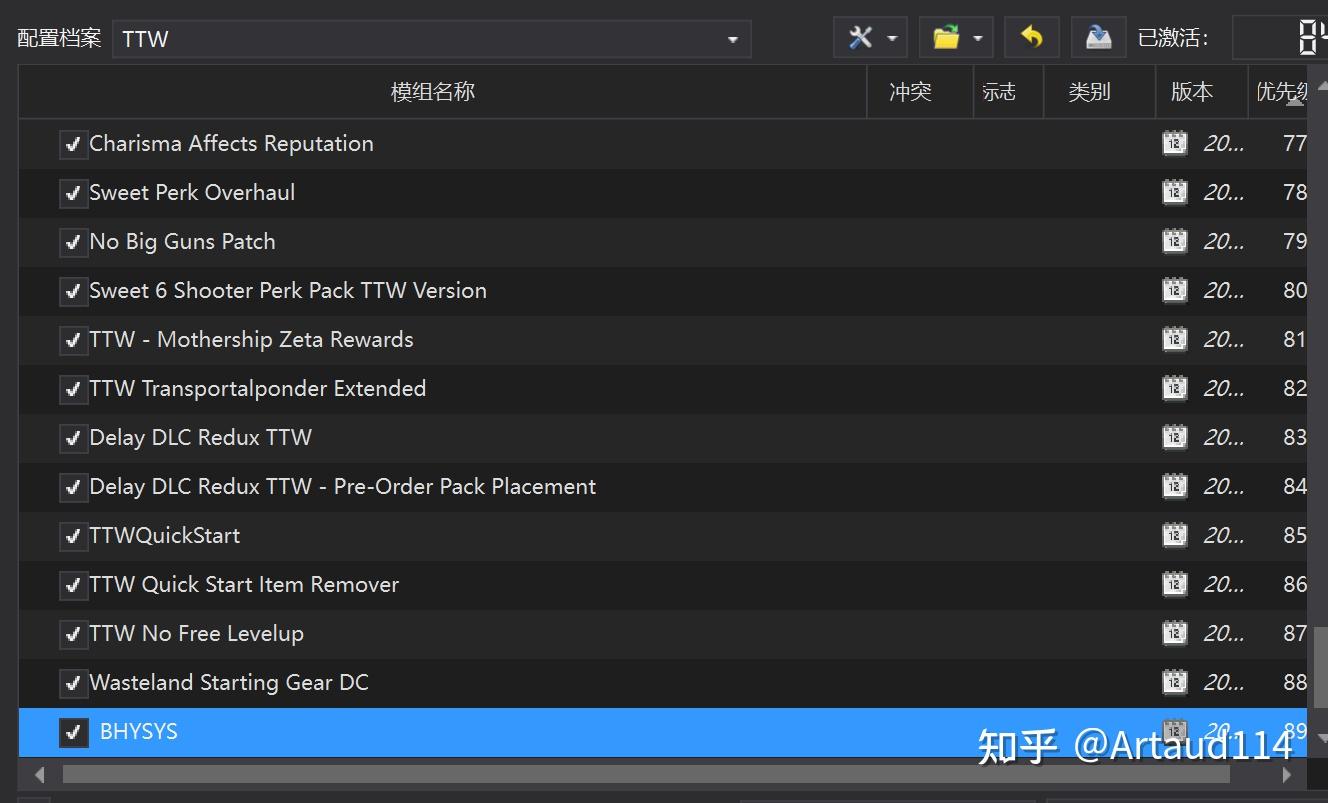Screen dimensions: 1328x803
Task: Click the horizontal scrollbar right arrow
Action: coord(1287,774)
